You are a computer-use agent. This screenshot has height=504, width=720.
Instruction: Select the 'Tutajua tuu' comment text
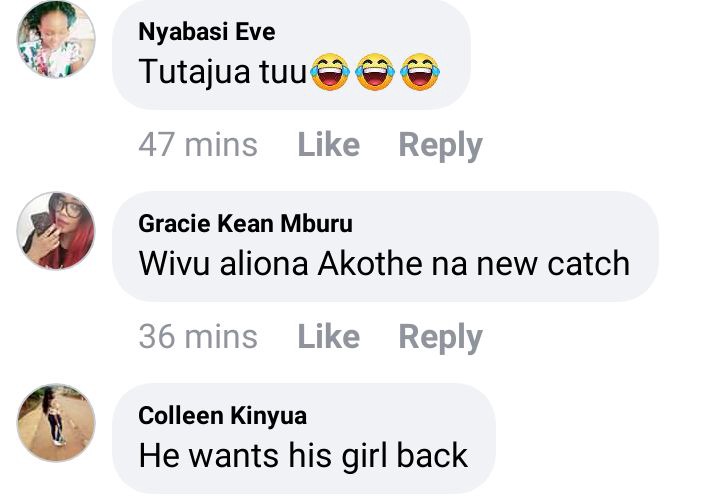coord(223,73)
